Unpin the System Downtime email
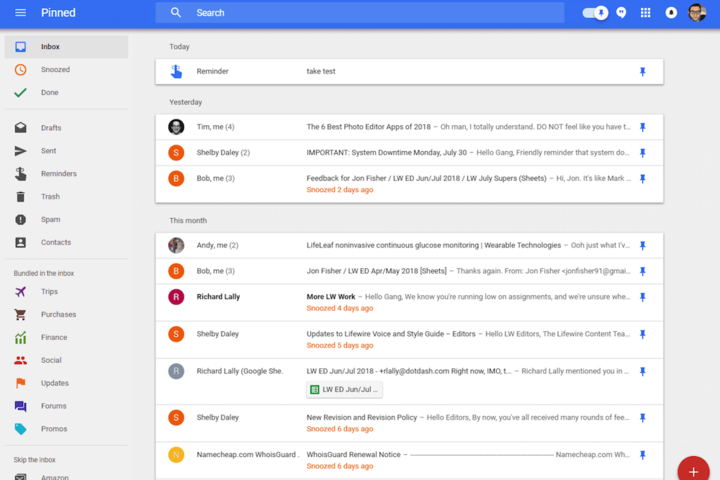Viewport: 720px width, 480px height. 642,153
